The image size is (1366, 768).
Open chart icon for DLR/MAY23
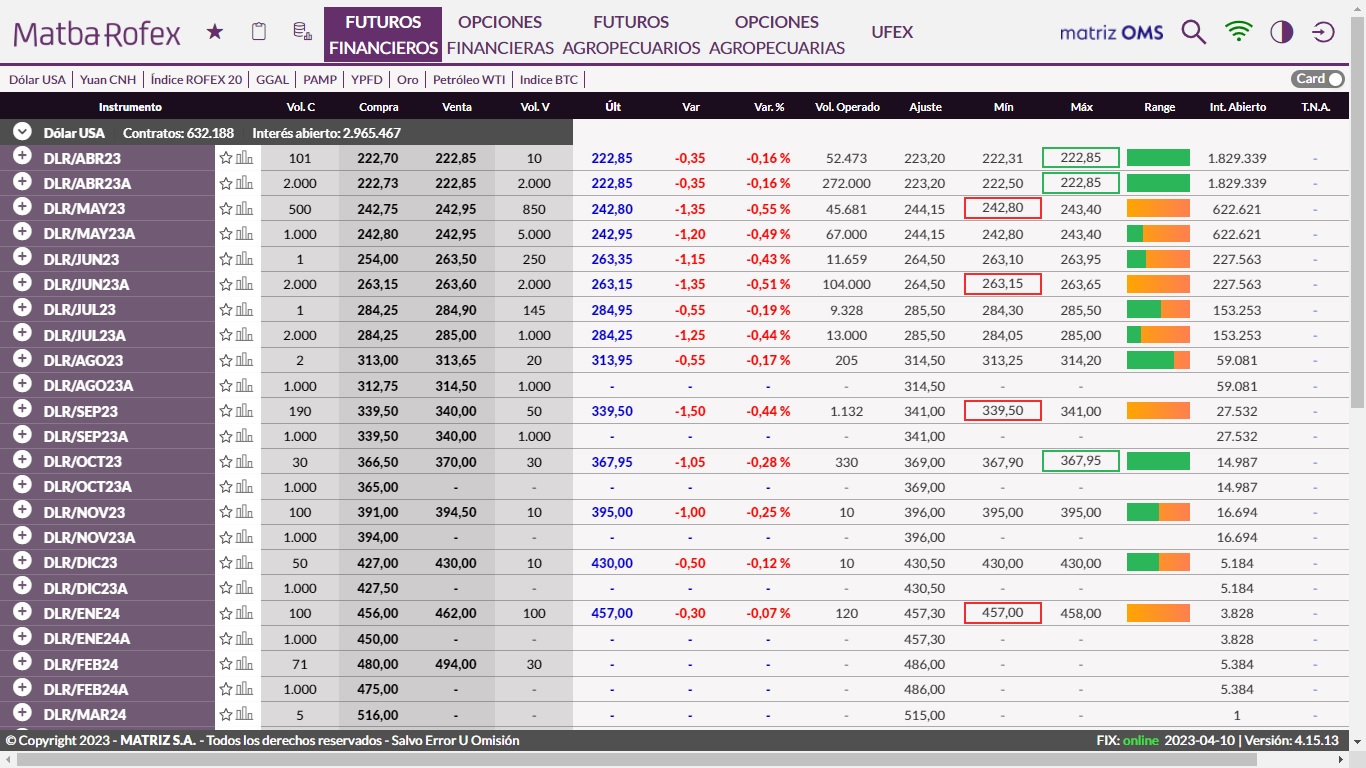point(245,209)
